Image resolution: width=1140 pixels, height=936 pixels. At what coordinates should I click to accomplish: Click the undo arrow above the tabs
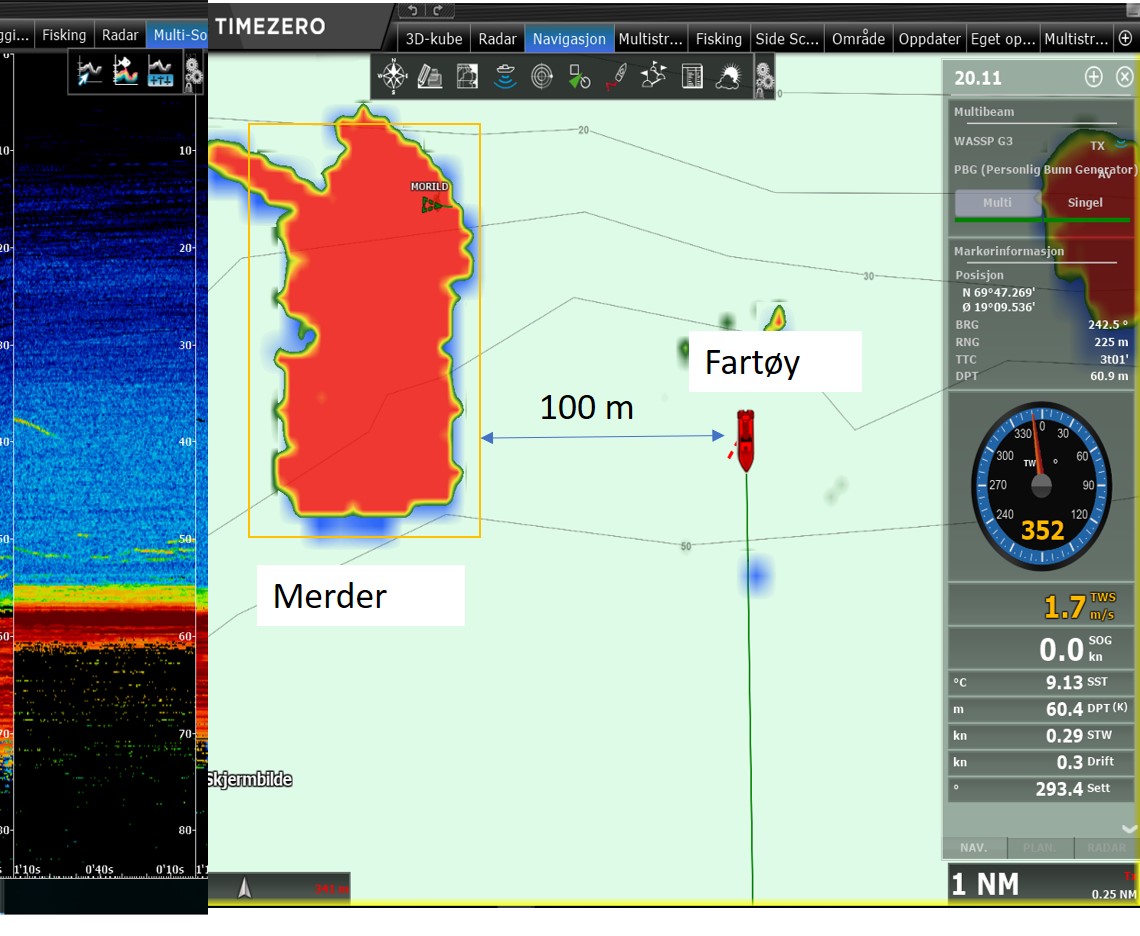point(411,10)
